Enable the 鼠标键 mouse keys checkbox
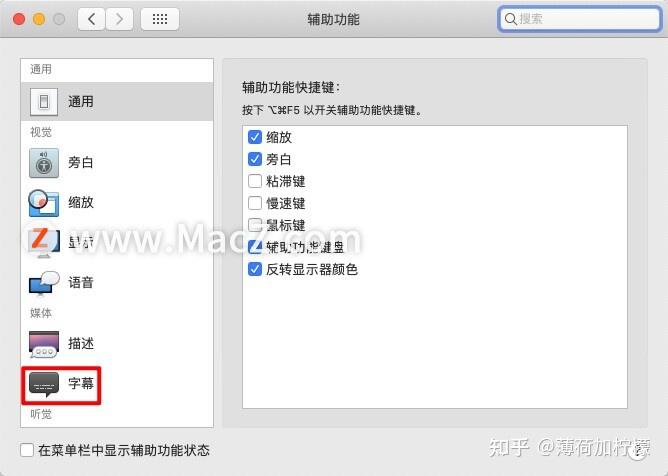This screenshot has width=668, height=476. click(255, 225)
